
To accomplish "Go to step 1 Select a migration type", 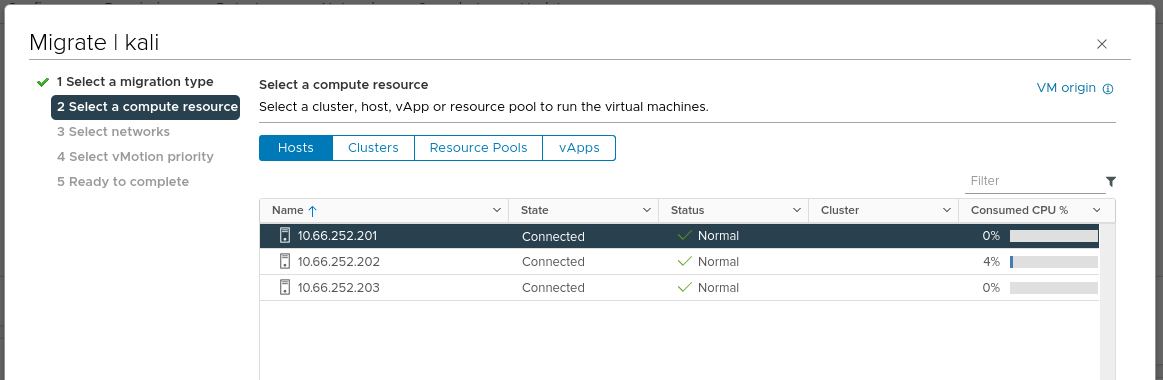I will tap(135, 82).
